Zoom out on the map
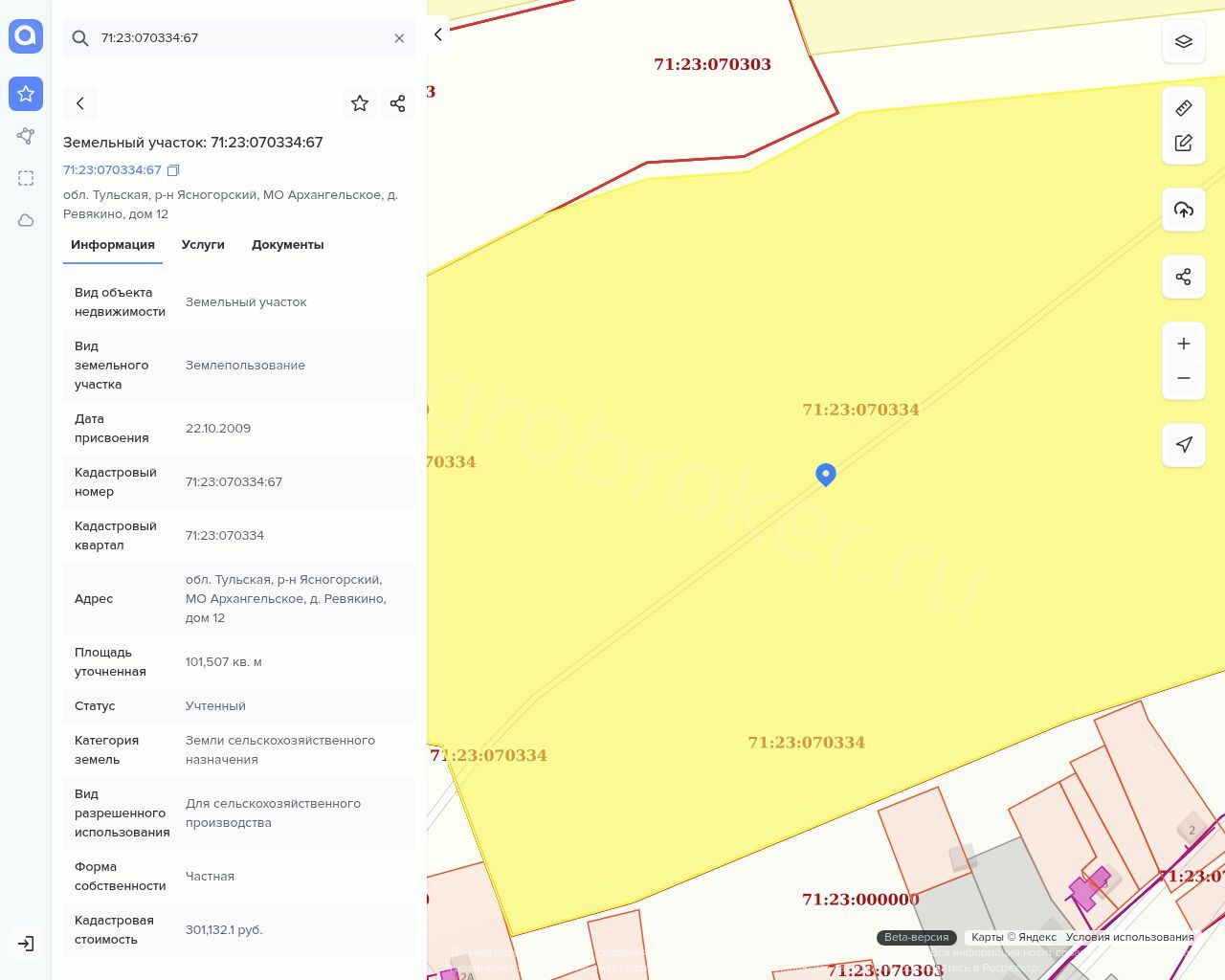 (x=1184, y=378)
